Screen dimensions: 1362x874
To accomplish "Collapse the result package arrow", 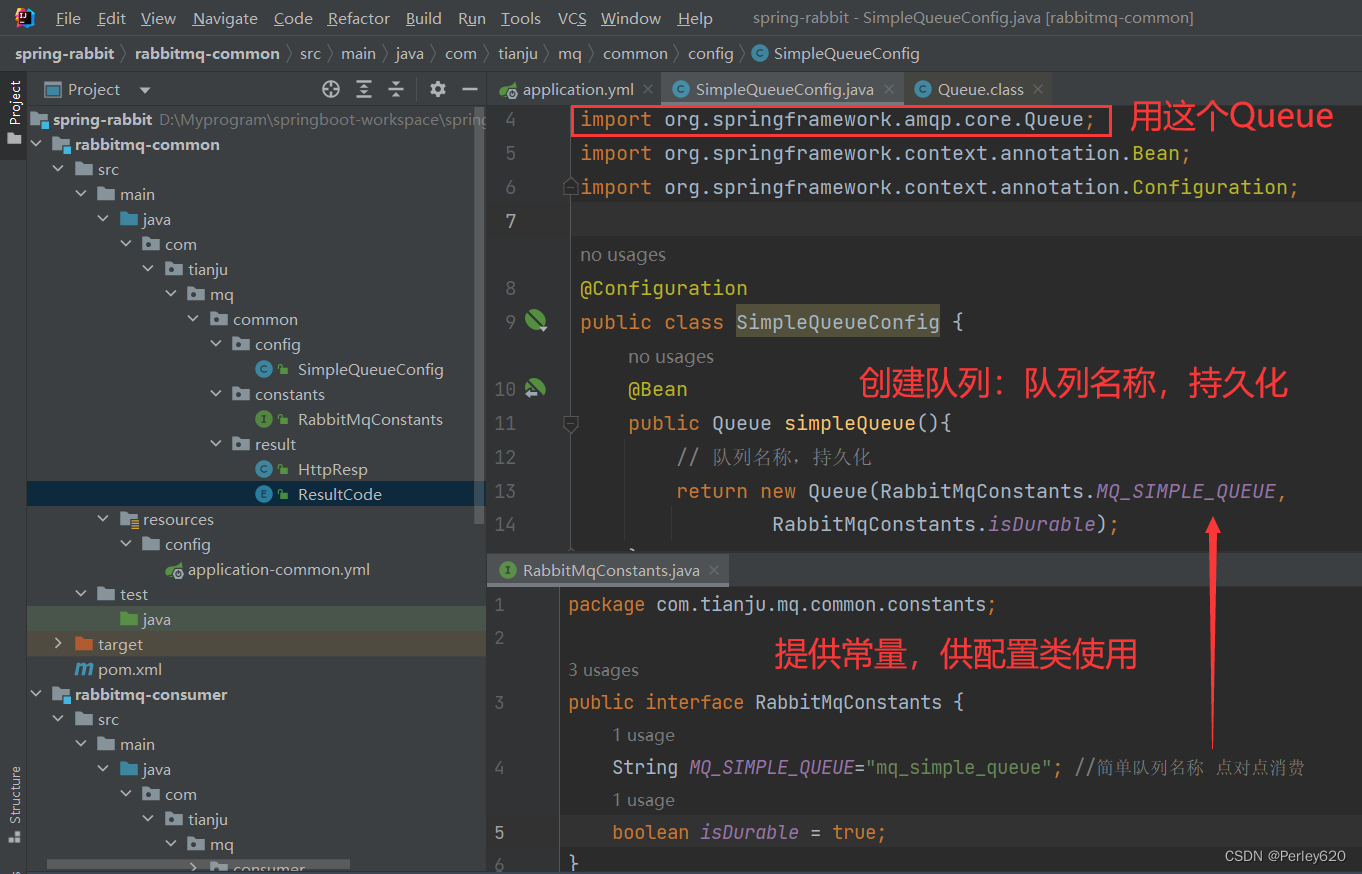I will pos(216,444).
